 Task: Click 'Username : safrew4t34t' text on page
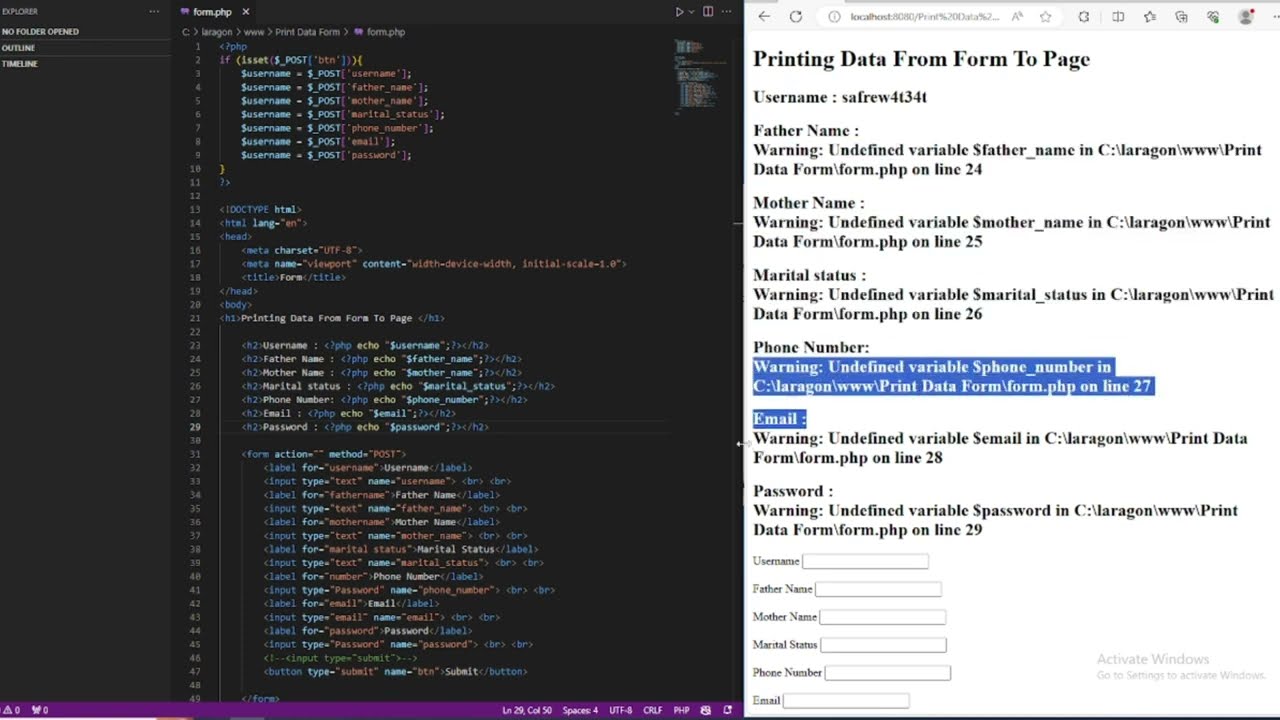pos(840,97)
